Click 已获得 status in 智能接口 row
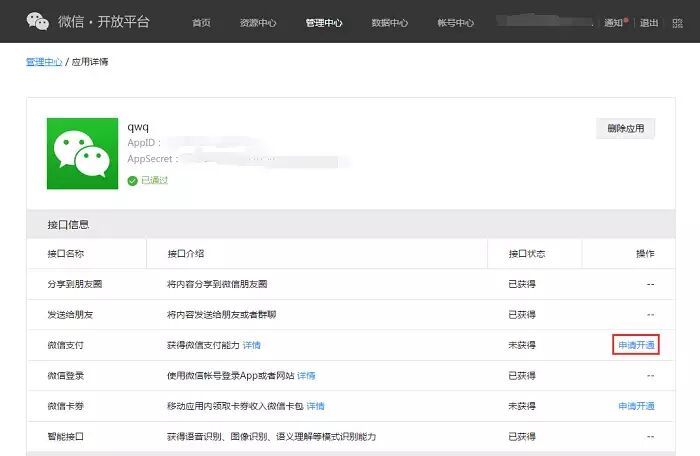Image resolution: width=700 pixels, height=456 pixels. (x=522, y=436)
